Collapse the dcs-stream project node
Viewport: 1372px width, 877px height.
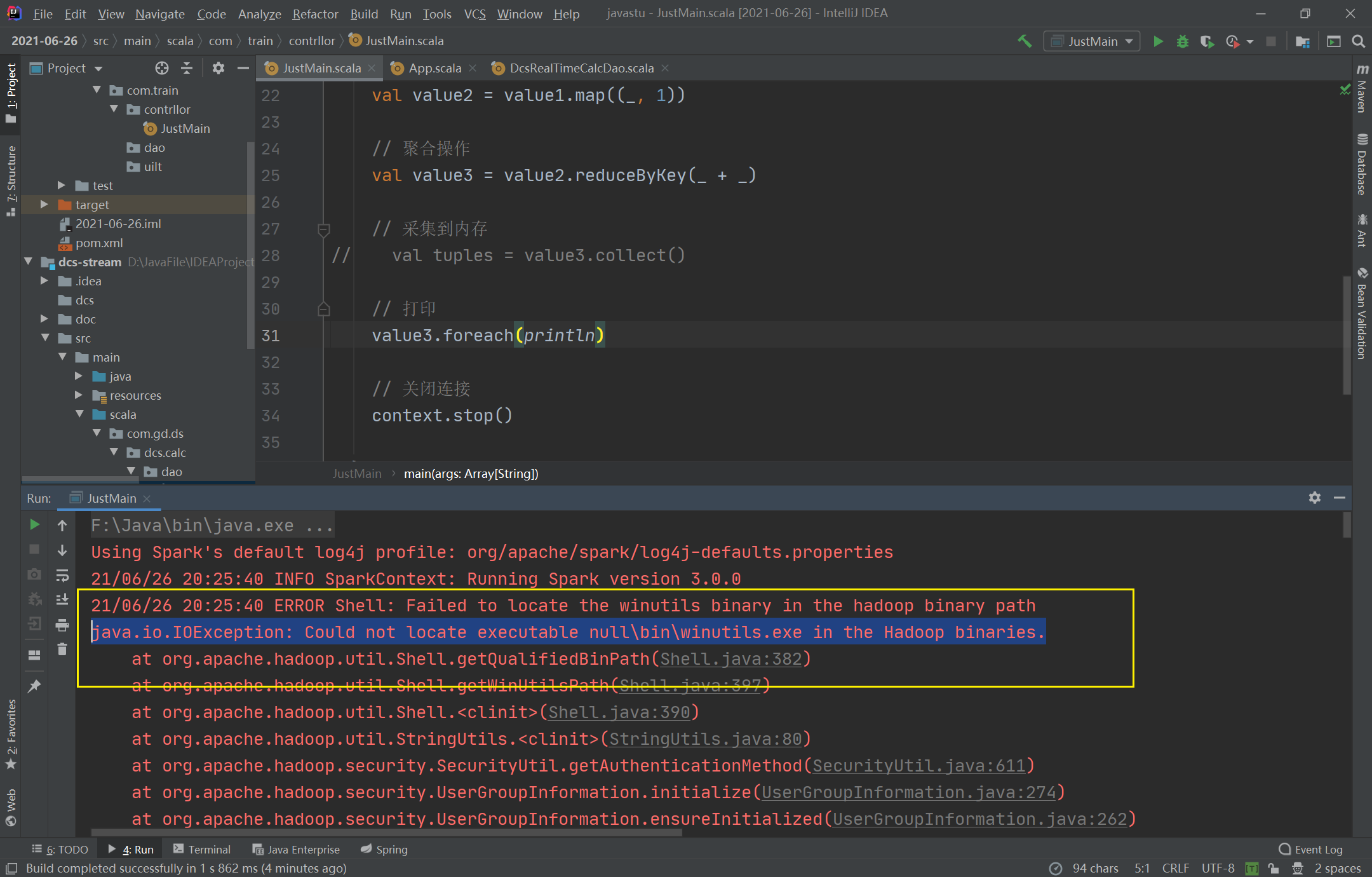28,262
